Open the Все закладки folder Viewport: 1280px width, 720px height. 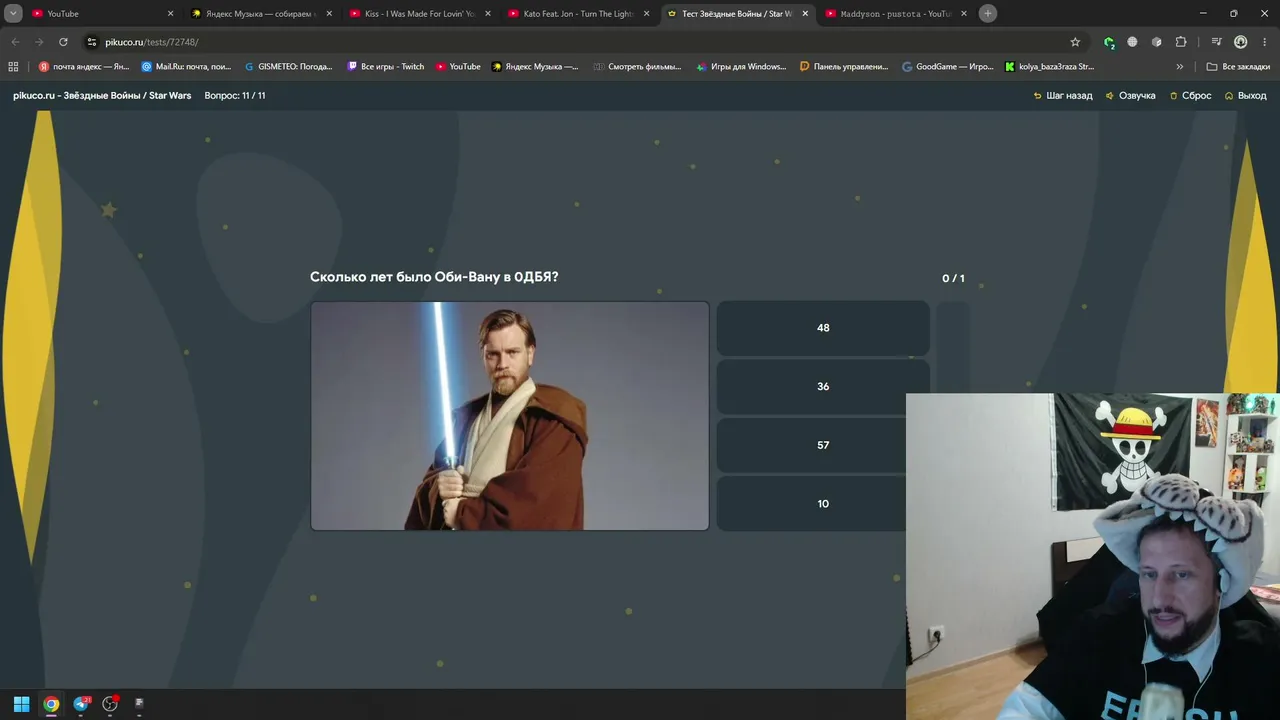click(1238, 67)
